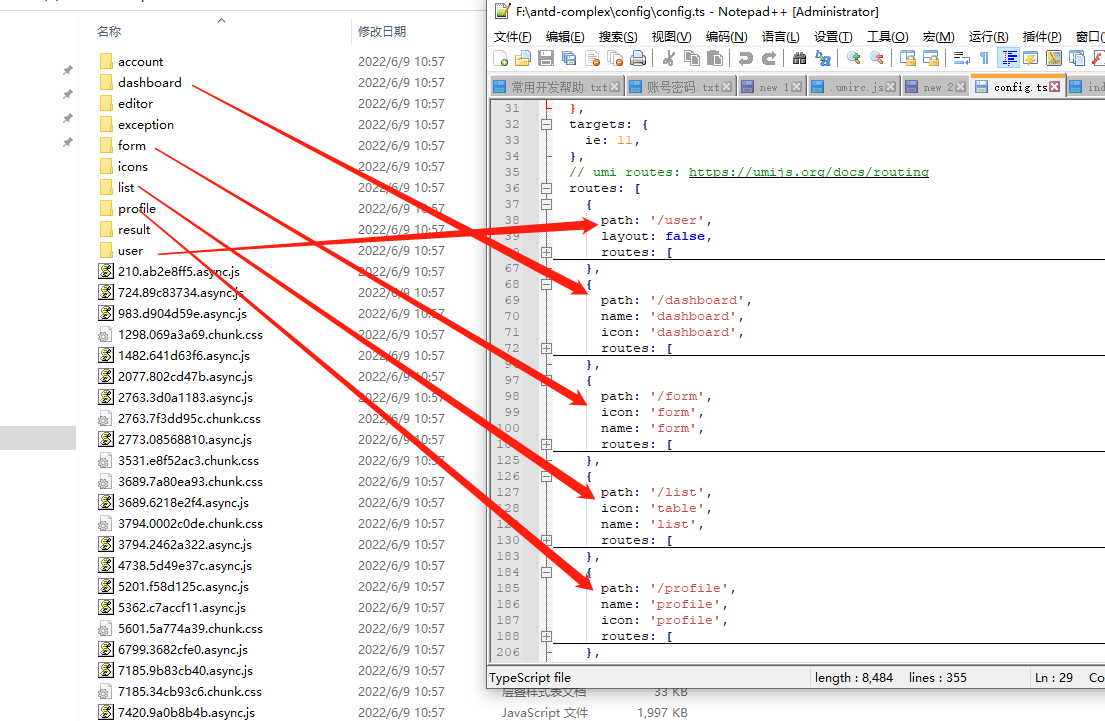Collapse the block starting at line 37
This screenshot has width=1105, height=721.
pos(546,204)
